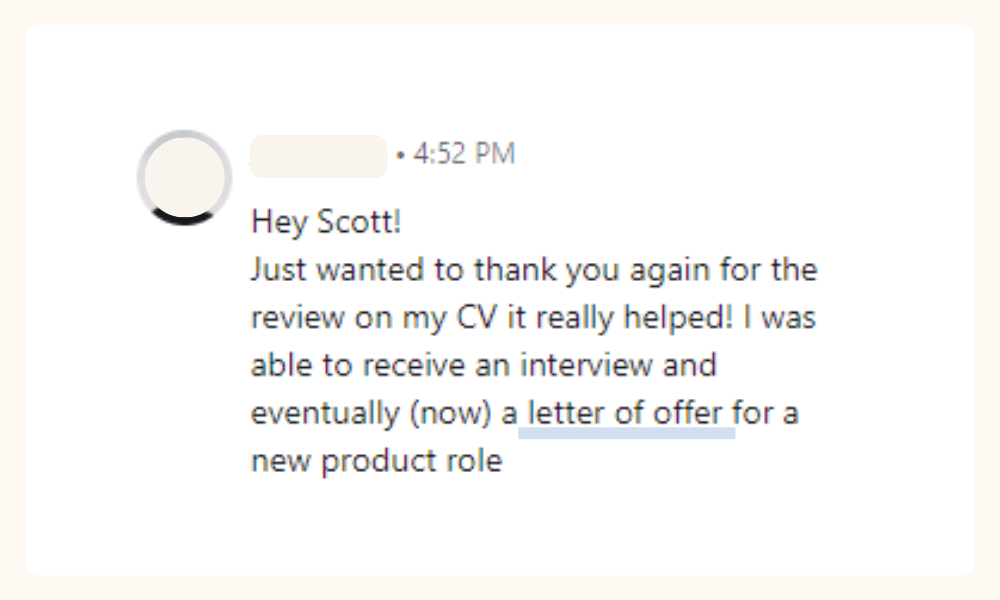This screenshot has width=1000, height=600.
Task: Click the blue underline highlight below offer
Action: [x=626, y=434]
